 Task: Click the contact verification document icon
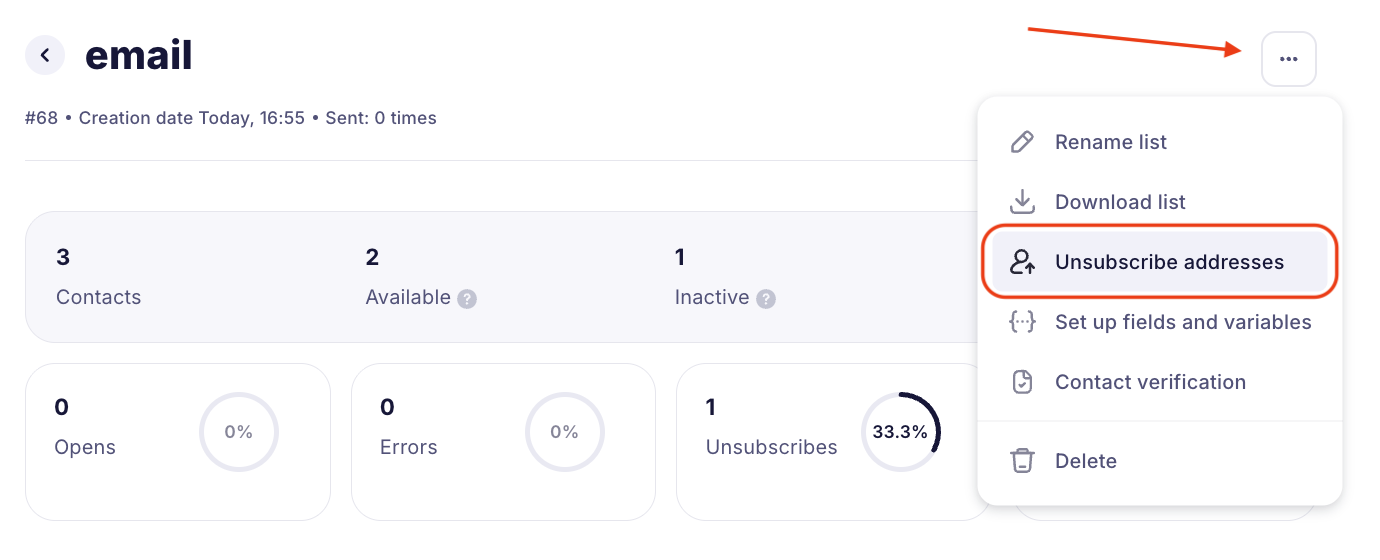[x=1022, y=382]
